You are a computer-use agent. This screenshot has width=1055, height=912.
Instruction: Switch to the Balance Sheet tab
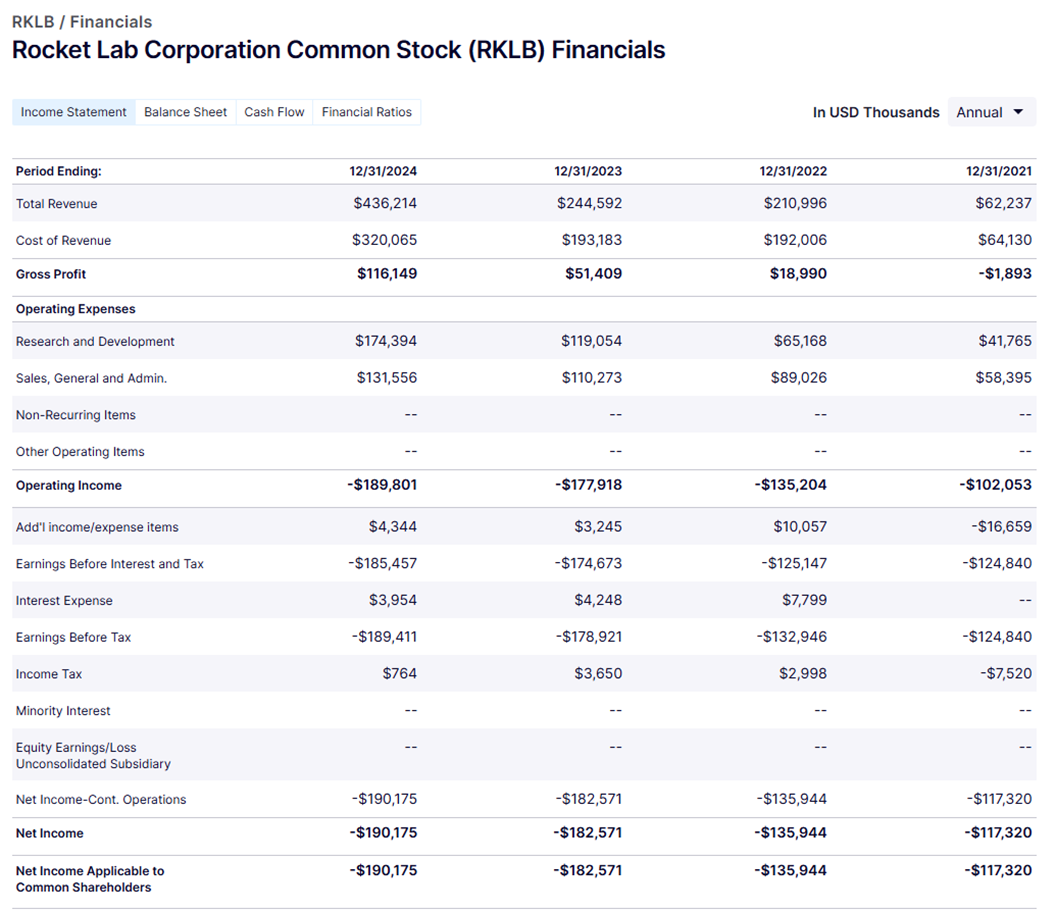(x=185, y=112)
